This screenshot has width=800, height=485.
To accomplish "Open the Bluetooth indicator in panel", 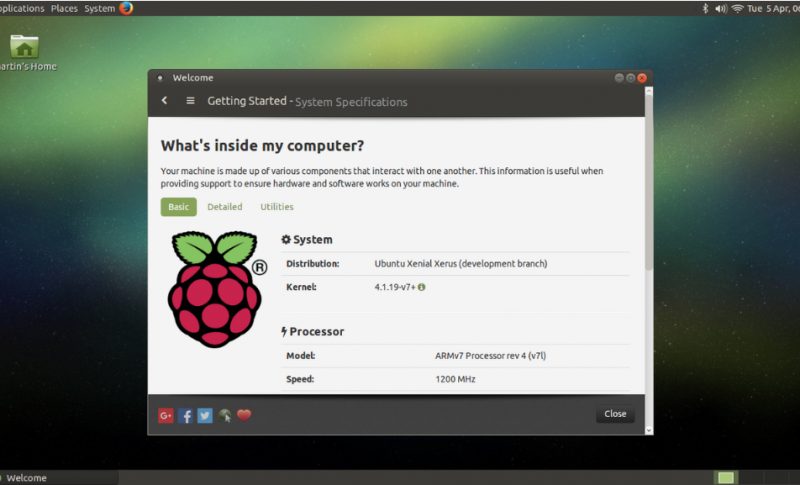I will click(706, 8).
